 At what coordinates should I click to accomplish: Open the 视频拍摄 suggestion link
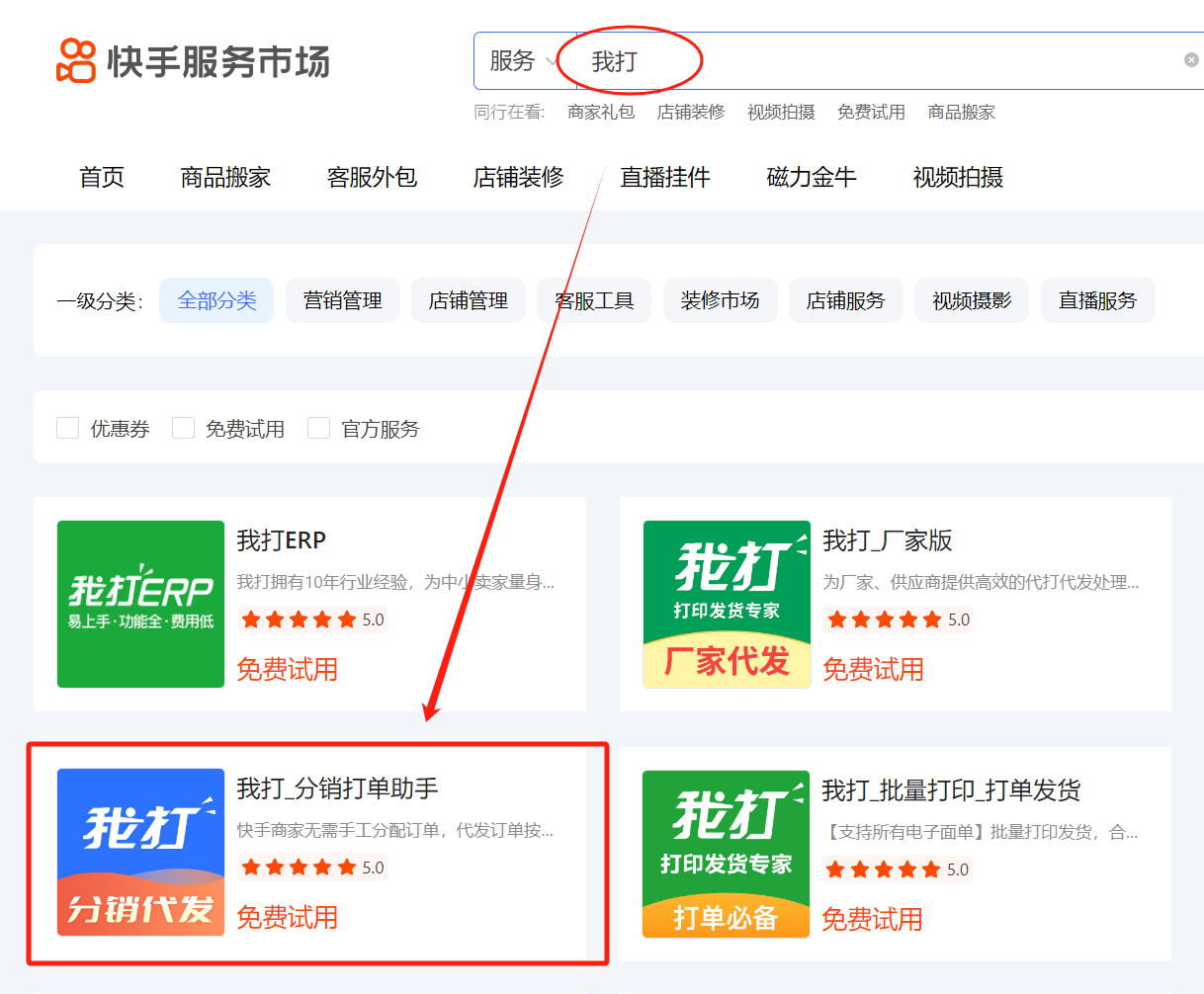783,112
